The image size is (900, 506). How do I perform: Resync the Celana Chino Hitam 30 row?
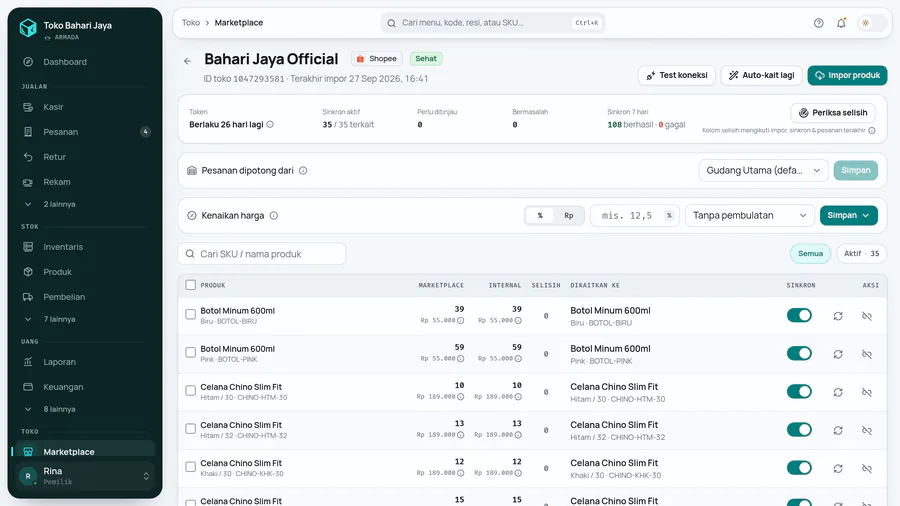(x=838, y=392)
